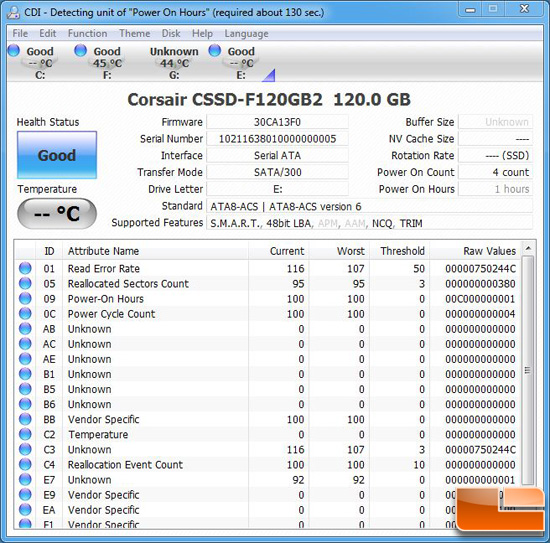Minimize the CDI window
Image resolution: width=550 pixels, height=543 pixels.
coord(470,9)
